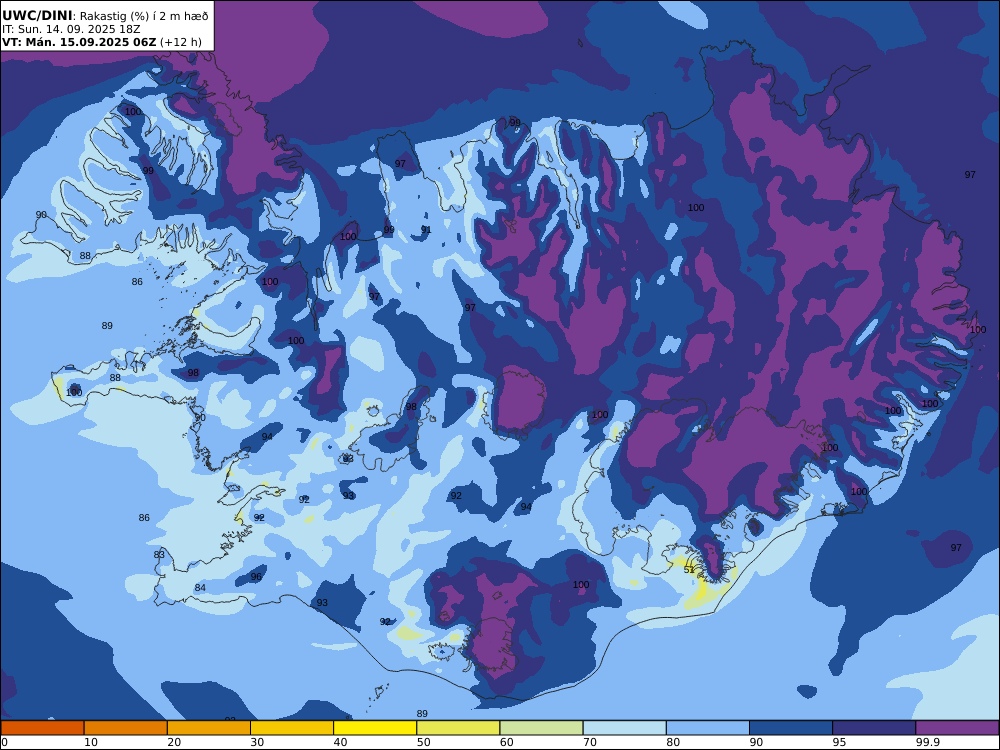This screenshot has width=1000, height=750.
Task: Click the pale blue 70–80 legend swatch
Action: pyautogui.click(x=624, y=728)
